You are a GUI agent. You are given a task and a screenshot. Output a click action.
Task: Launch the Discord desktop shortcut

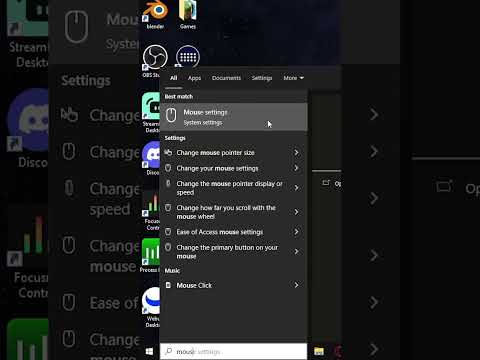click(152, 155)
